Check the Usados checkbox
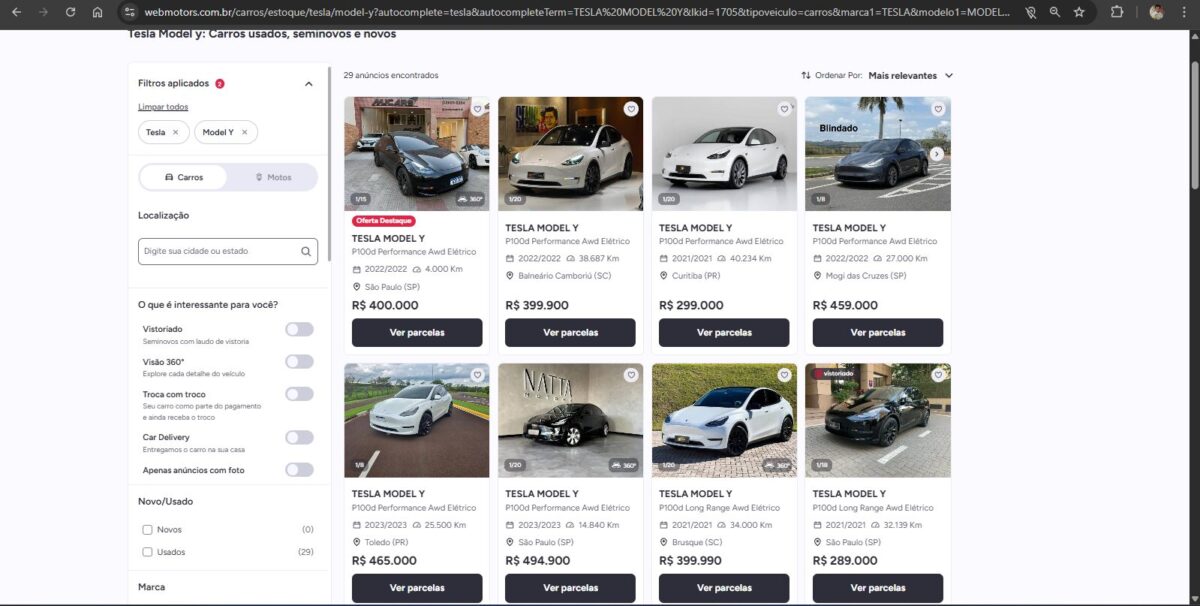Image resolution: width=1200 pixels, height=606 pixels. tap(148, 552)
